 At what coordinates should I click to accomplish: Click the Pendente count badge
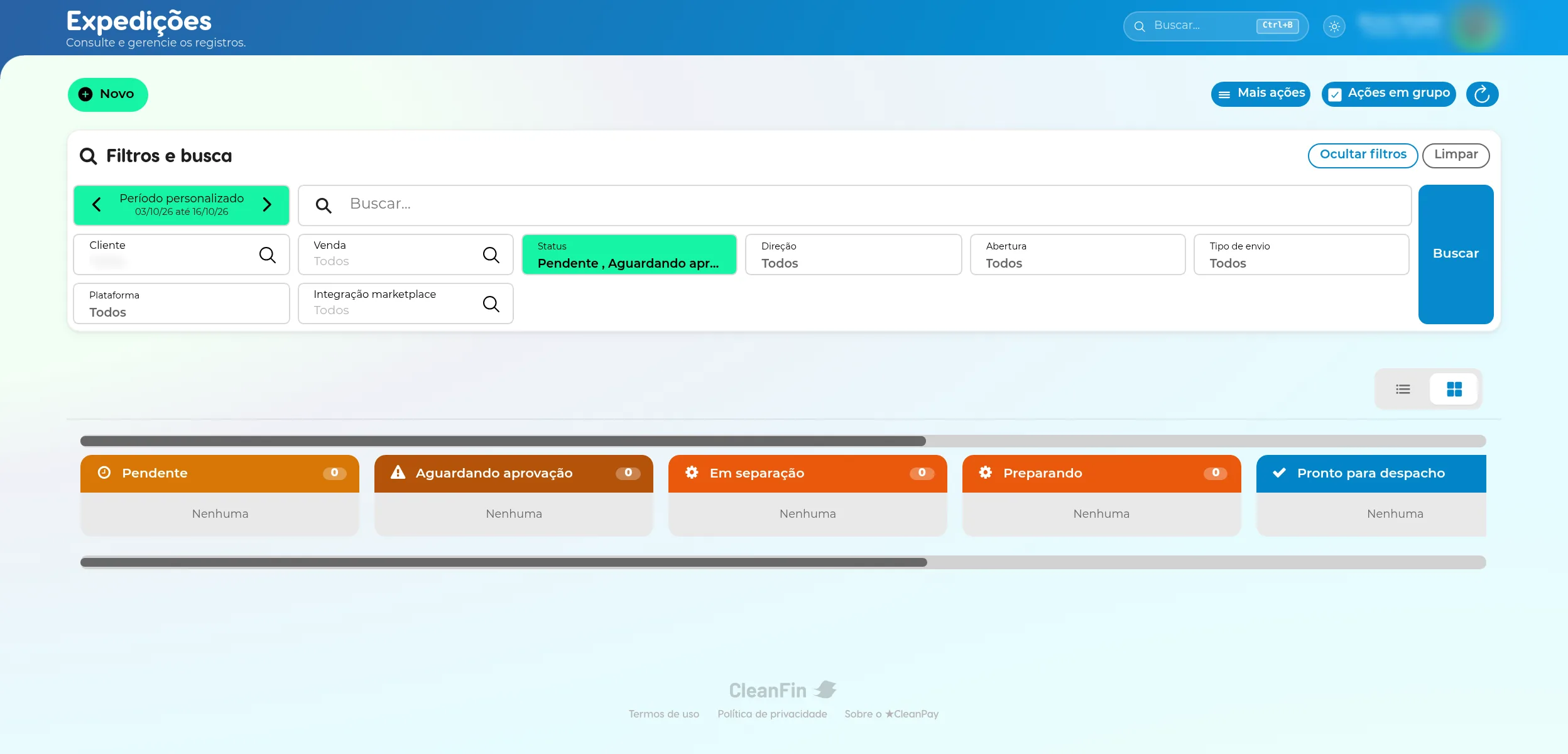coord(335,473)
